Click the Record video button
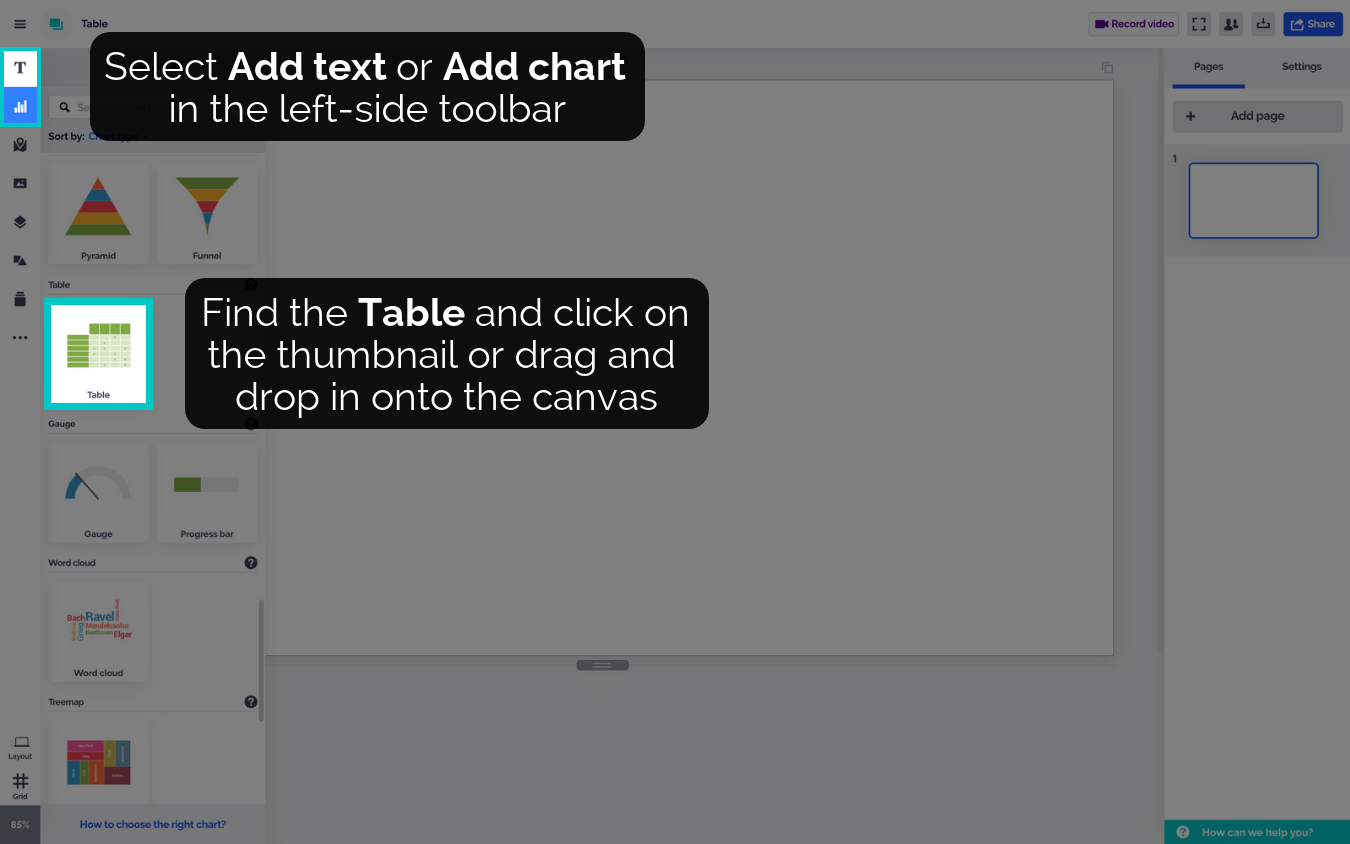Screen dimensions: 1350x844 [1134, 24]
